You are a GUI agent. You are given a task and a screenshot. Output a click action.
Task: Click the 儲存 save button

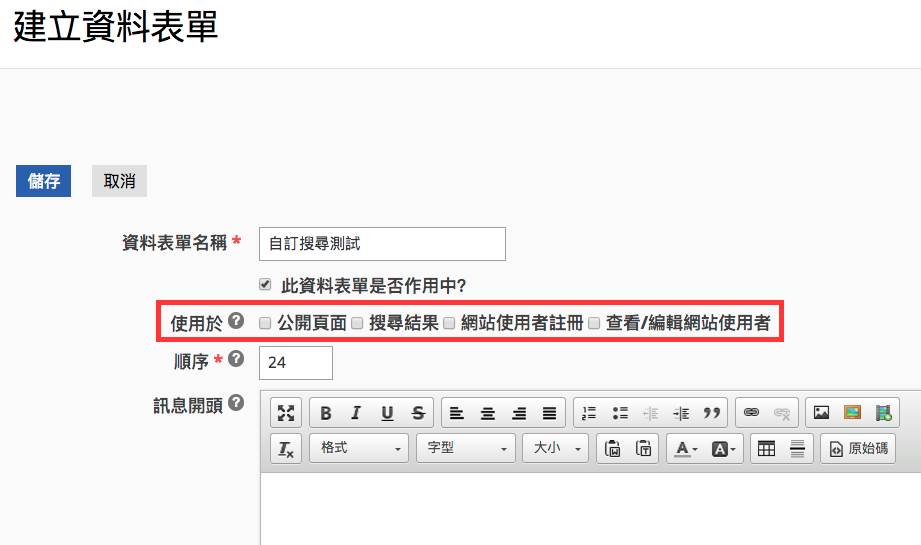coord(43,181)
